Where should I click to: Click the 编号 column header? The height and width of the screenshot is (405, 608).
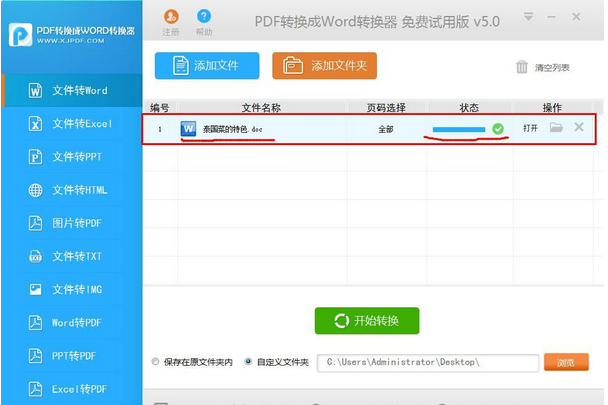point(160,107)
